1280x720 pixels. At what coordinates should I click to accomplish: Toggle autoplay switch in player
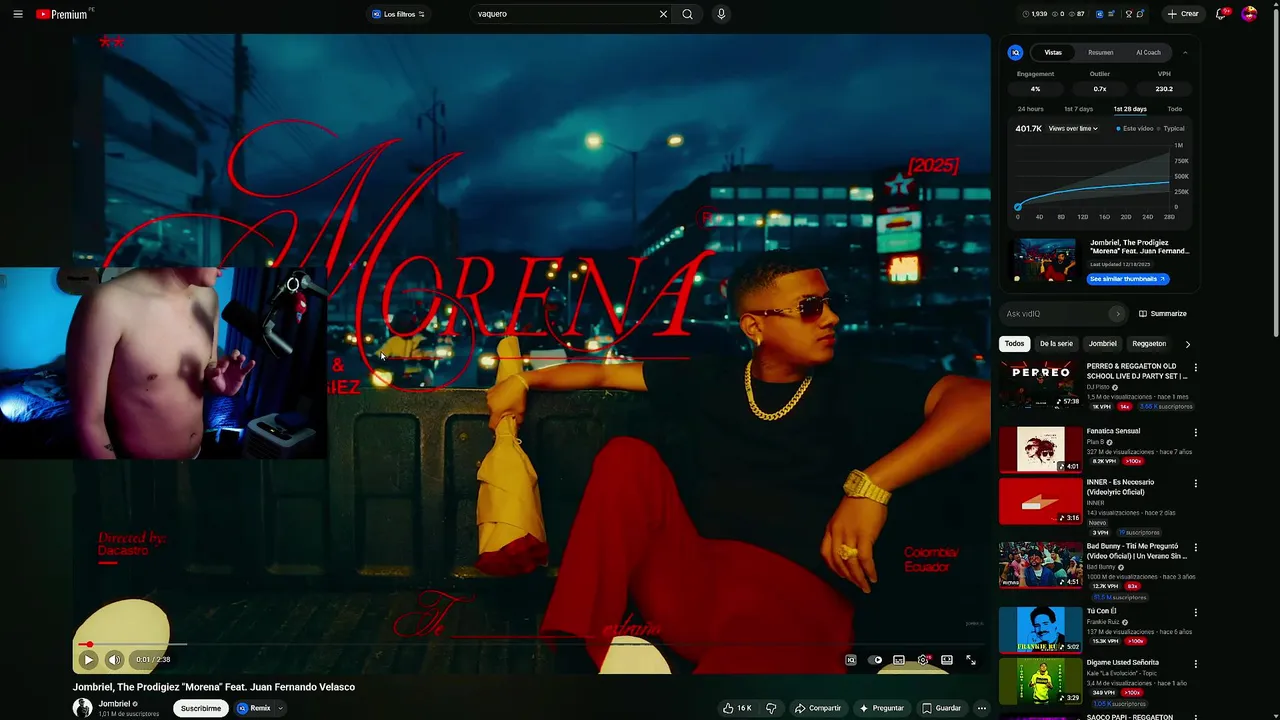[x=875, y=660]
